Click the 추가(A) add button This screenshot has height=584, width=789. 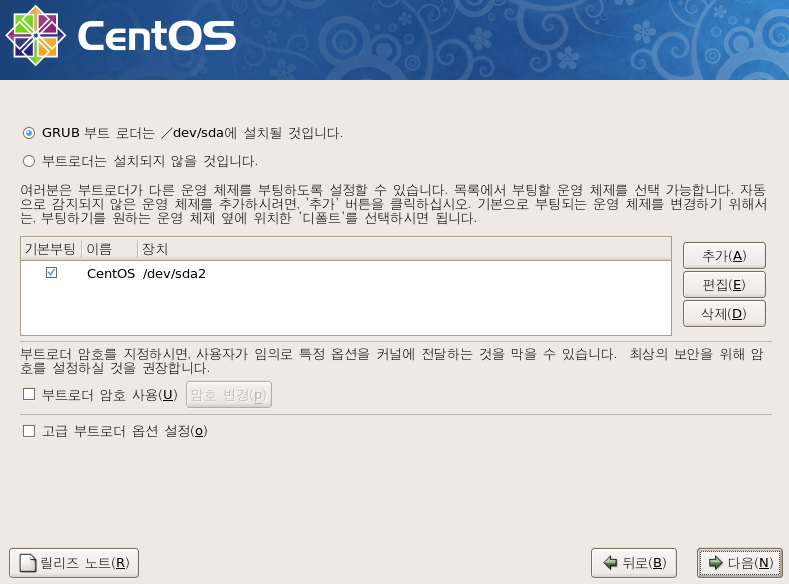(724, 256)
